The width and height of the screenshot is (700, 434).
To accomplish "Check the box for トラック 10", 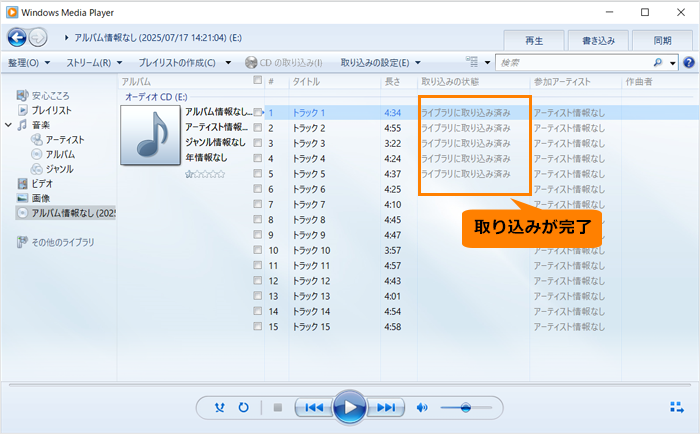I will pos(258,250).
